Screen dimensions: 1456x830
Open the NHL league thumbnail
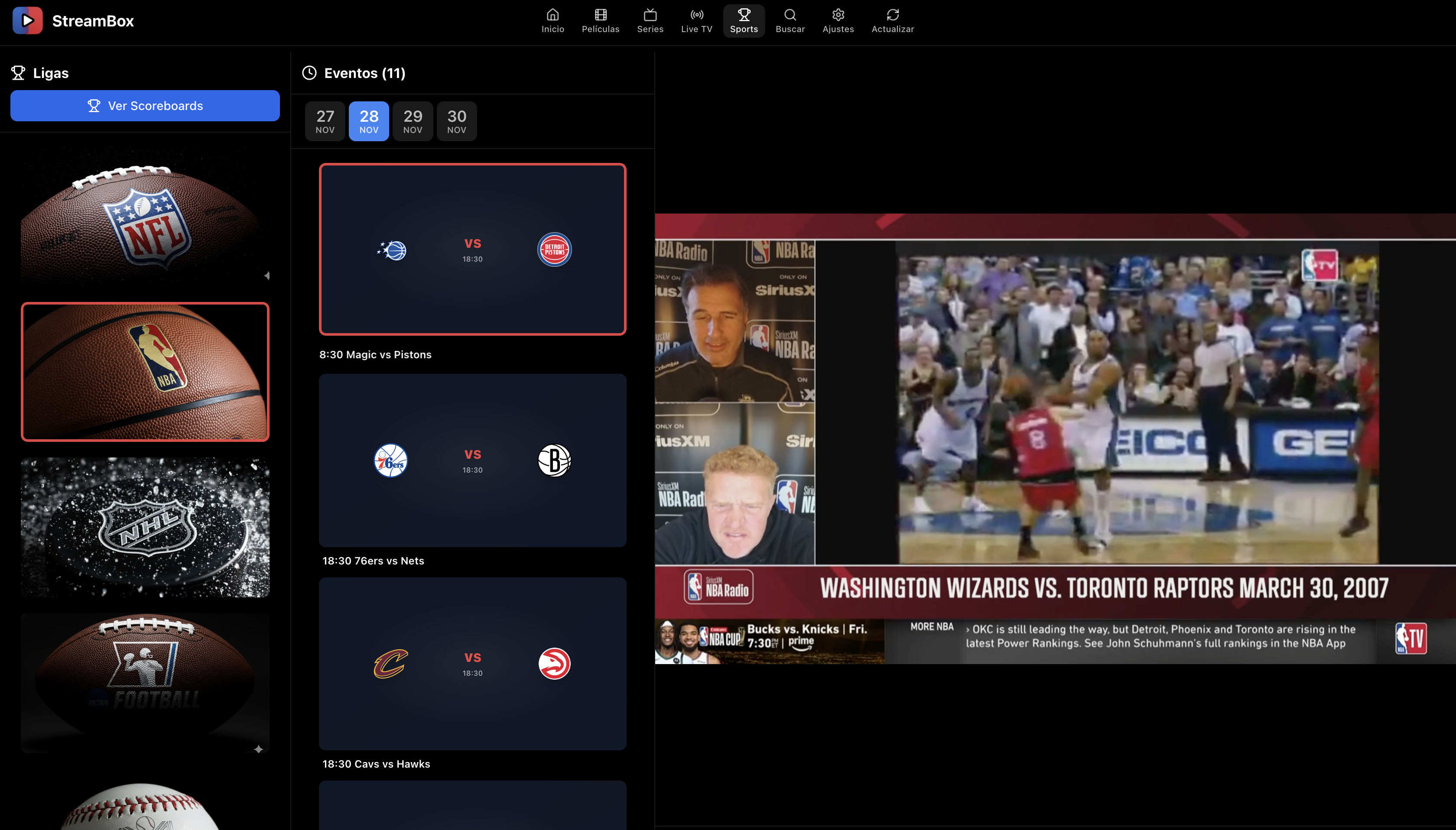145,527
